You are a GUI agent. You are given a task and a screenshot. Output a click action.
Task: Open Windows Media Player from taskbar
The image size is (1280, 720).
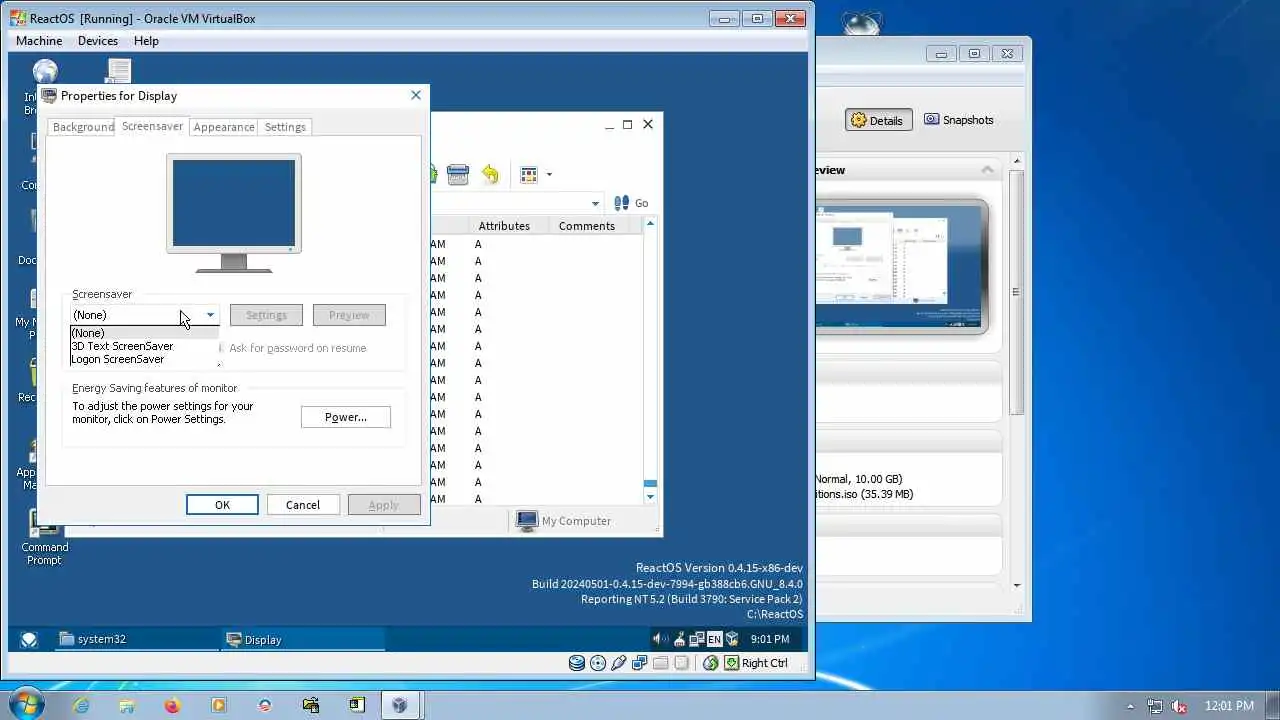[219, 705]
